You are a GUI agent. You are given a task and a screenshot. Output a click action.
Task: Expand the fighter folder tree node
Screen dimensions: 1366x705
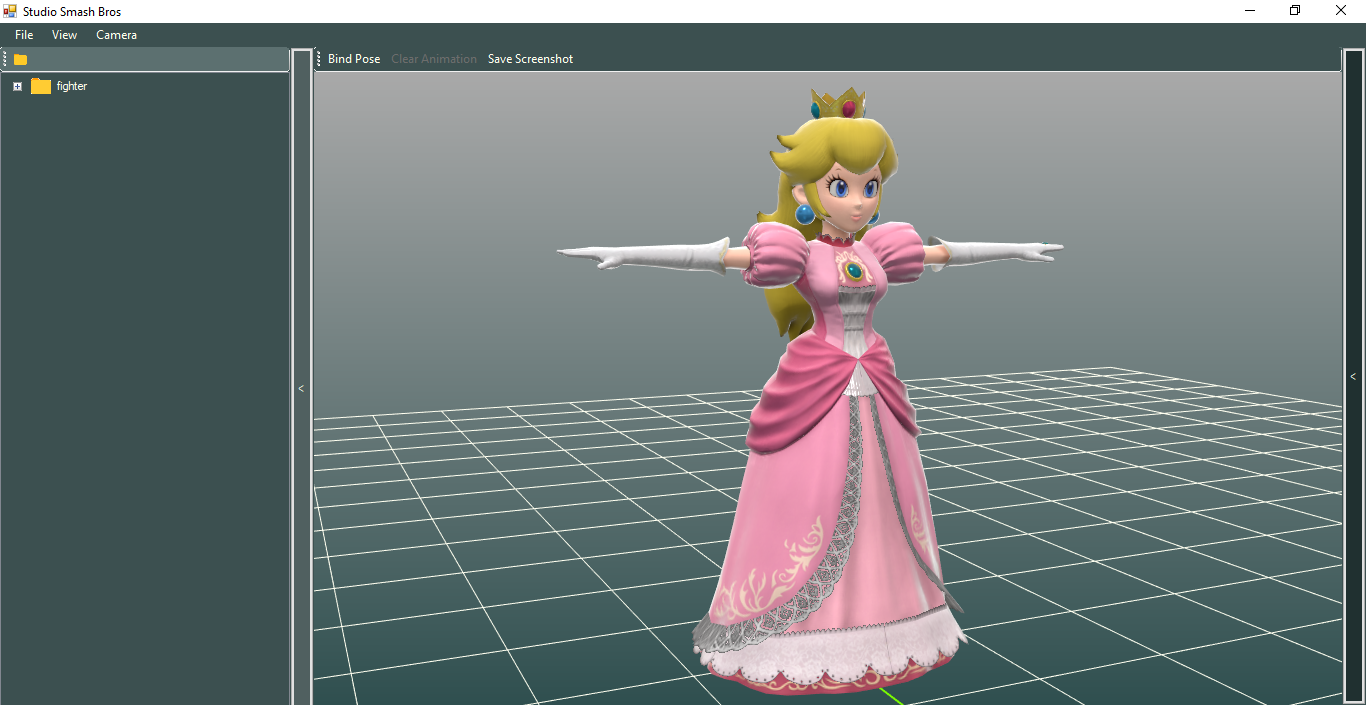[17, 87]
